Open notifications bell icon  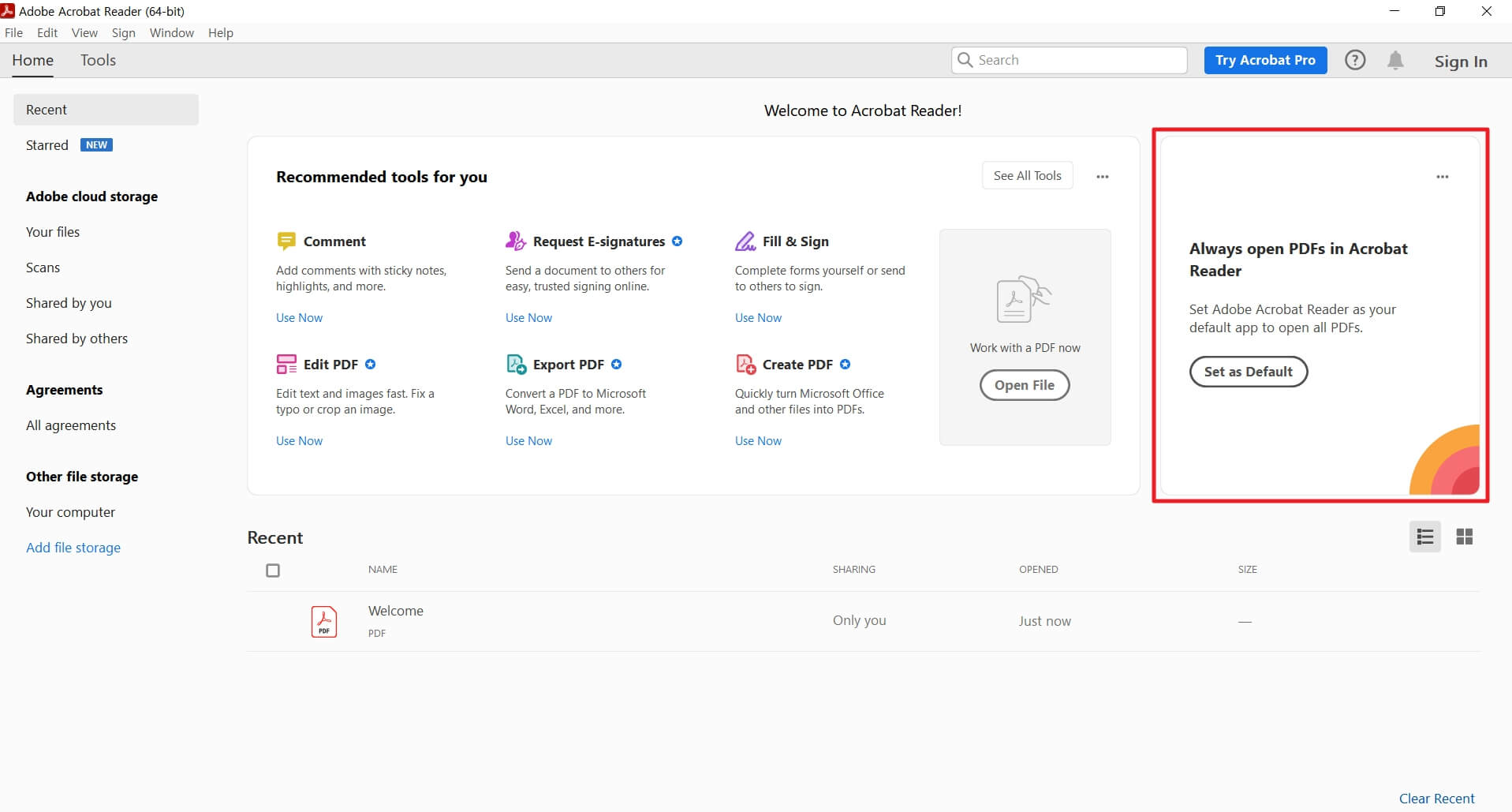(x=1395, y=60)
